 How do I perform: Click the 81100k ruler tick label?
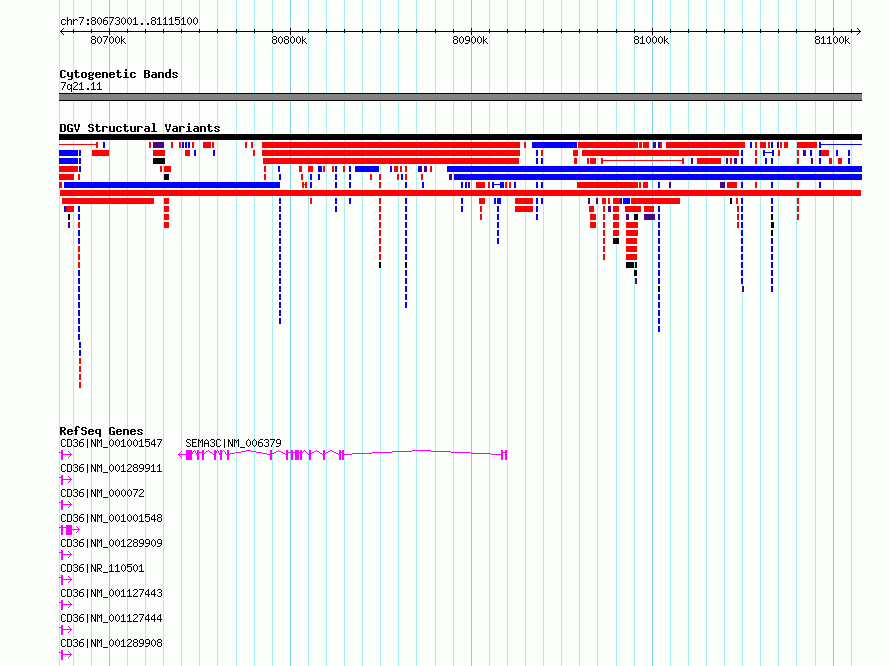click(833, 40)
